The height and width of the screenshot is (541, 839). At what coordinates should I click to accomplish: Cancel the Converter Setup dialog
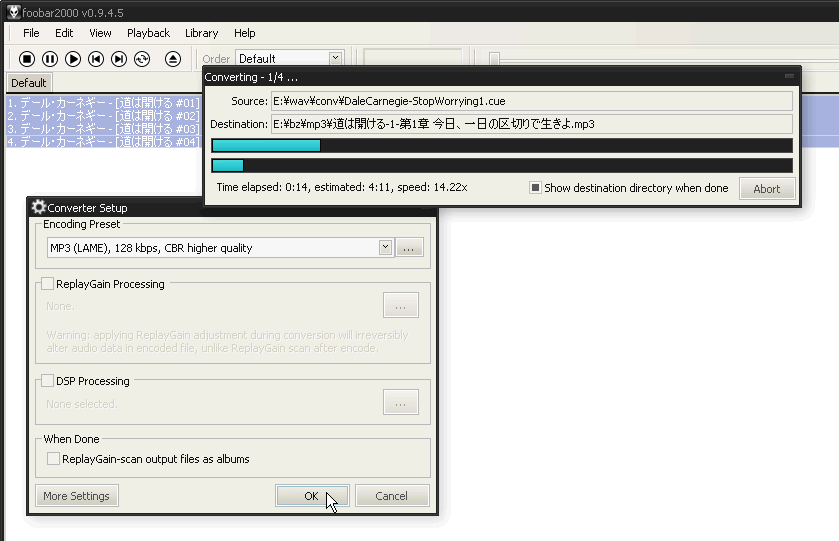point(392,496)
